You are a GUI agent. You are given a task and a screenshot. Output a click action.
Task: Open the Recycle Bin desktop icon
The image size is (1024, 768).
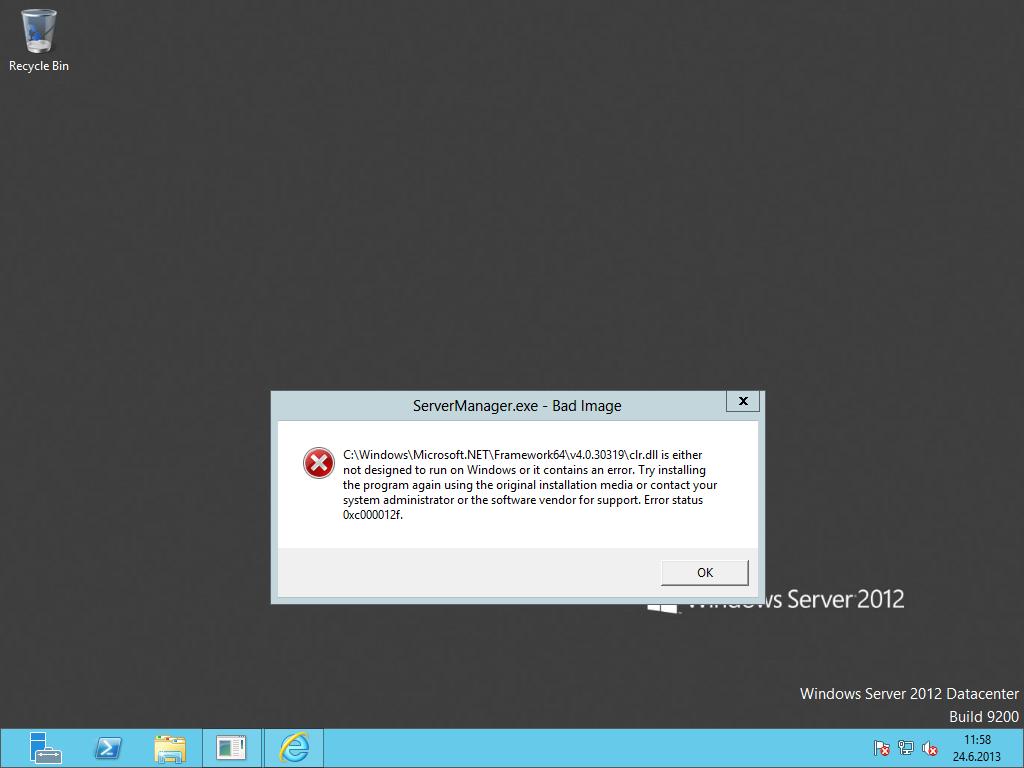click(x=39, y=39)
